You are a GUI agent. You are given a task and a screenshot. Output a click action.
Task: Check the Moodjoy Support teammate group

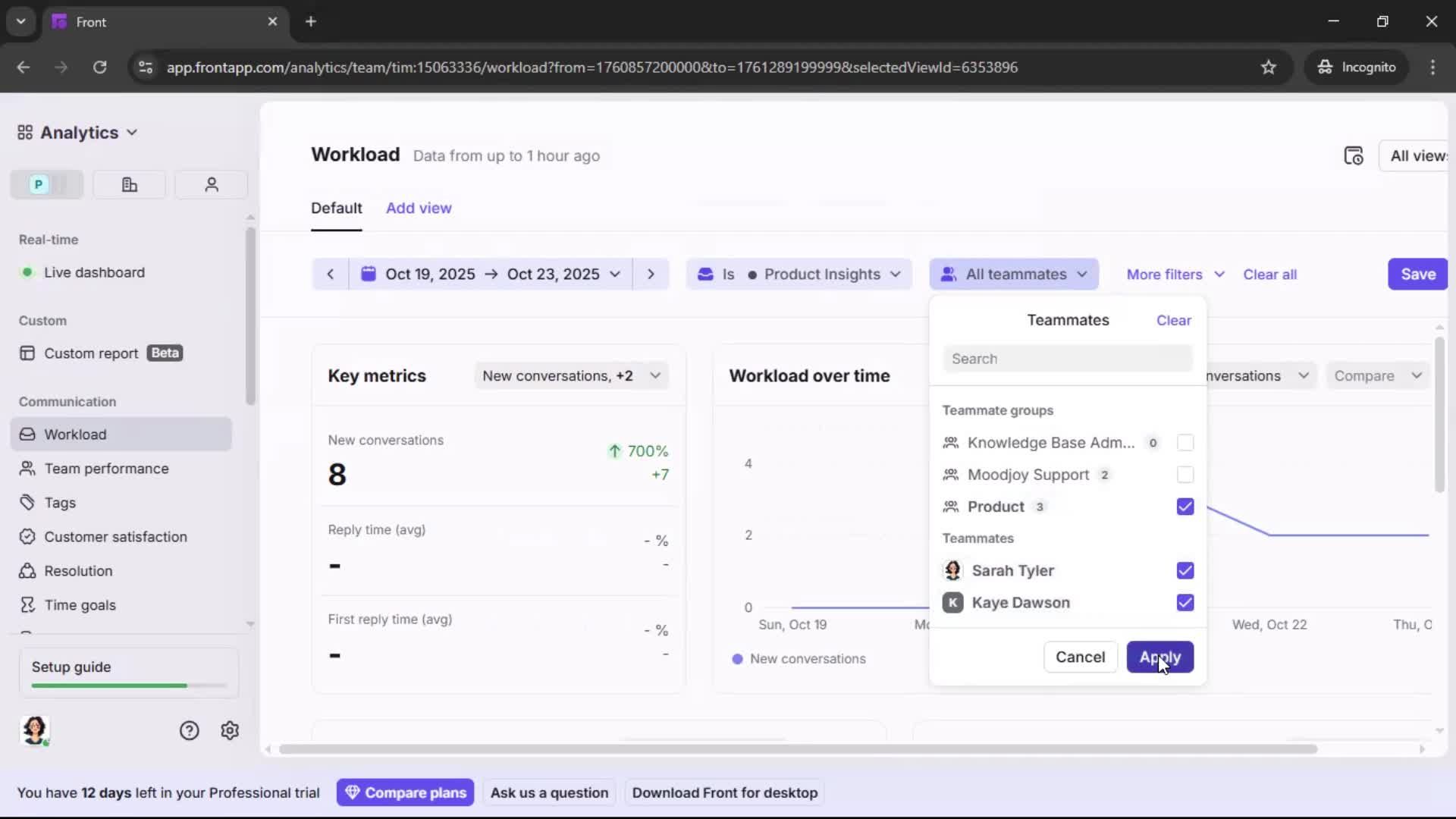[1185, 475]
